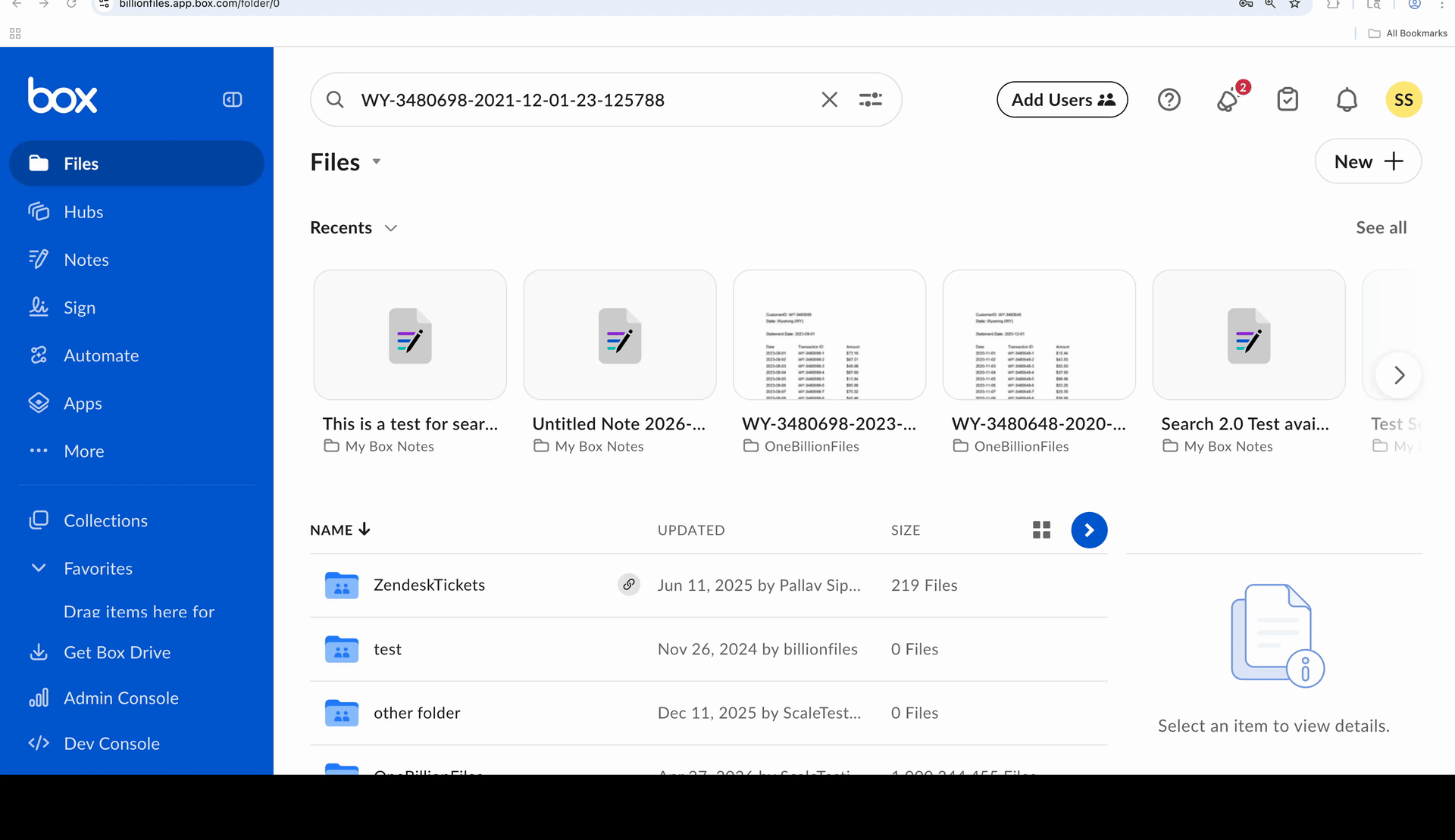Expand the More menu in the sidebar
Screen dimensions: 1455x840
tap(136, 451)
